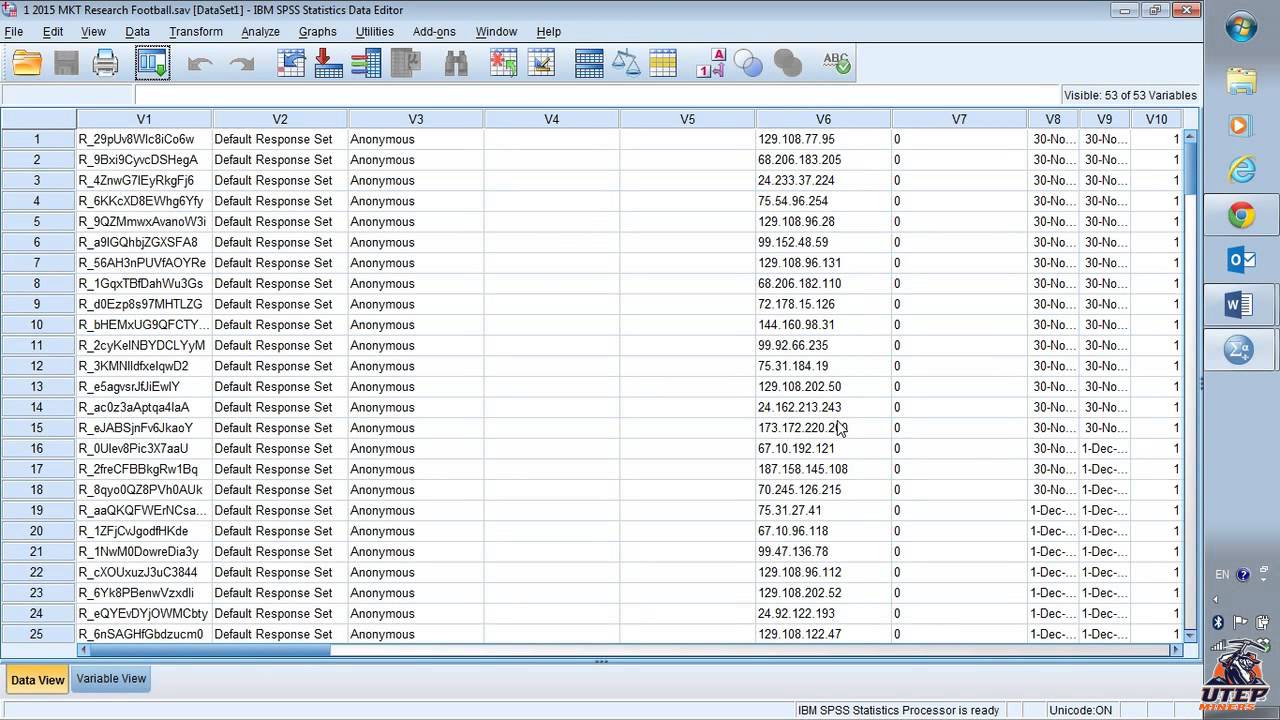Click the Insert cases icon
The height and width of the screenshot is (720, 1280).
[503, 63]
